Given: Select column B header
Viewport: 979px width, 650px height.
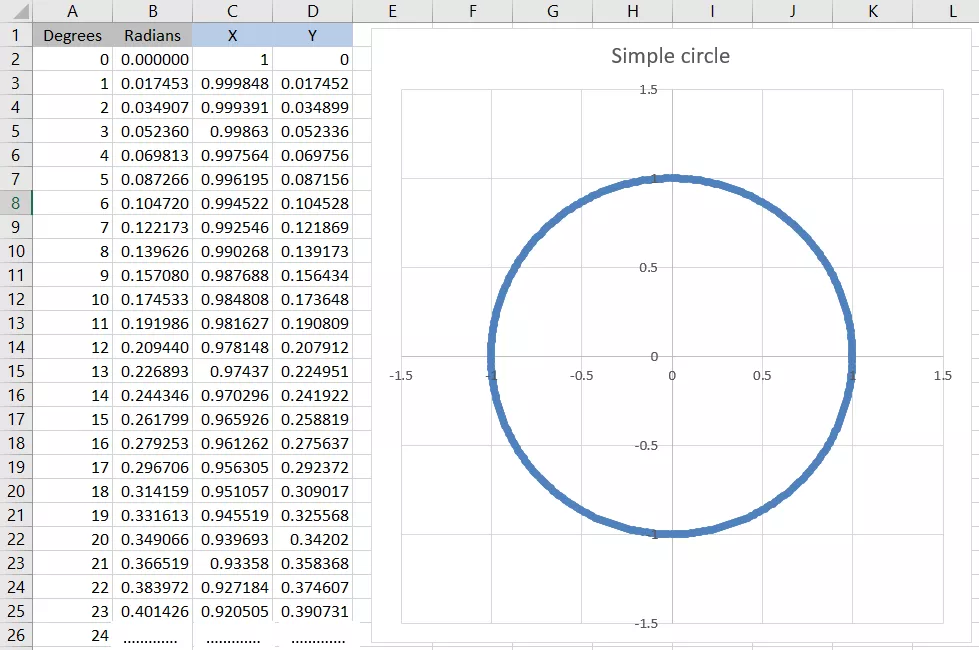Looking at the screenshot, I should [x=152, y=11].
